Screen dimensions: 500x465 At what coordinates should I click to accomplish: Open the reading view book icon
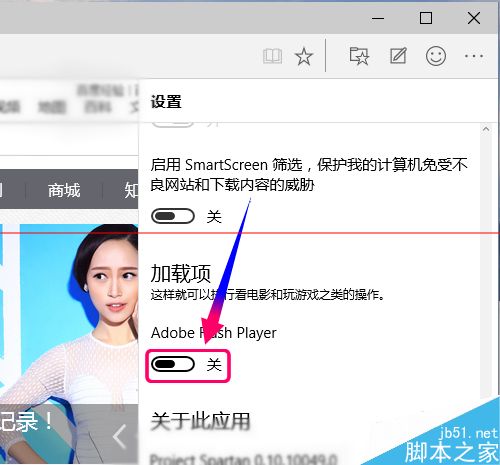coord(272,56)
